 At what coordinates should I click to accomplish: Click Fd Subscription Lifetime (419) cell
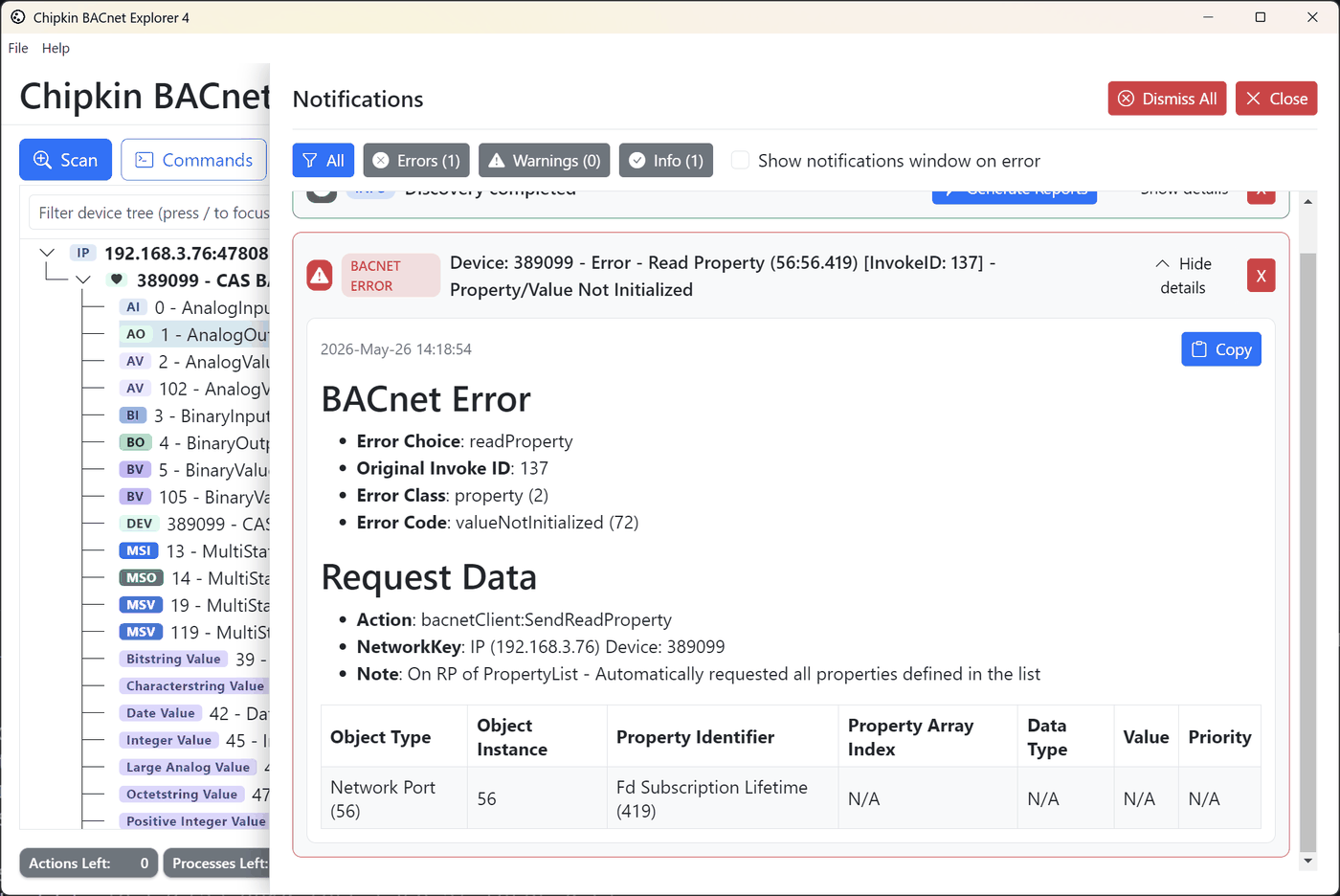[723, 798]
